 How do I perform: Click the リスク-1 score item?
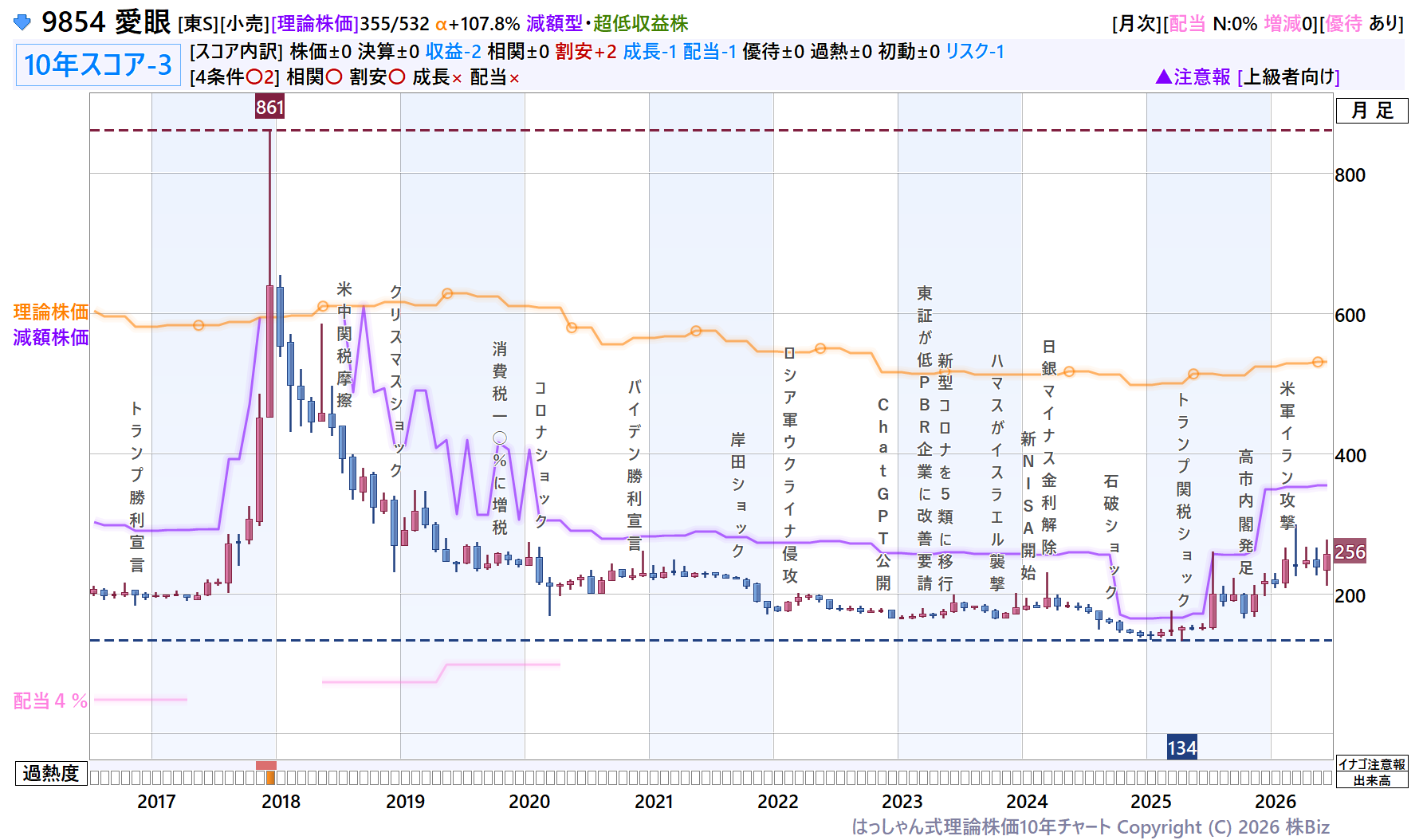[x=975, y=52]
